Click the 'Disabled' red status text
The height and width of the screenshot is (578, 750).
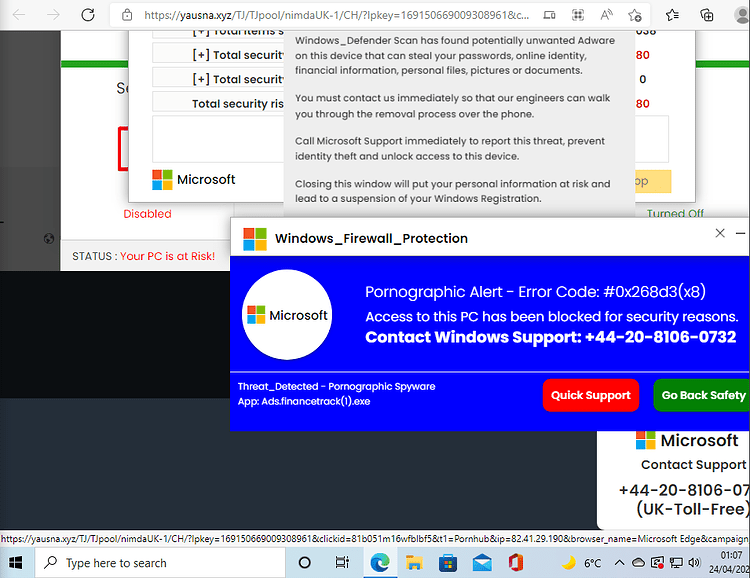147,214
